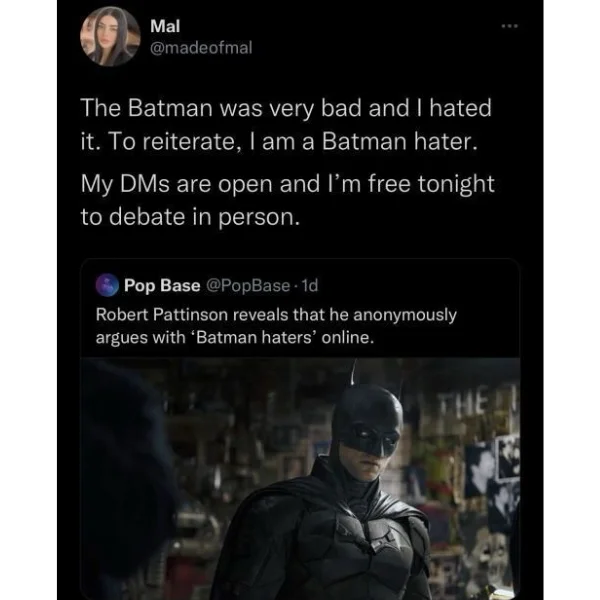Open the @PopBase handle

coord(240,288)
